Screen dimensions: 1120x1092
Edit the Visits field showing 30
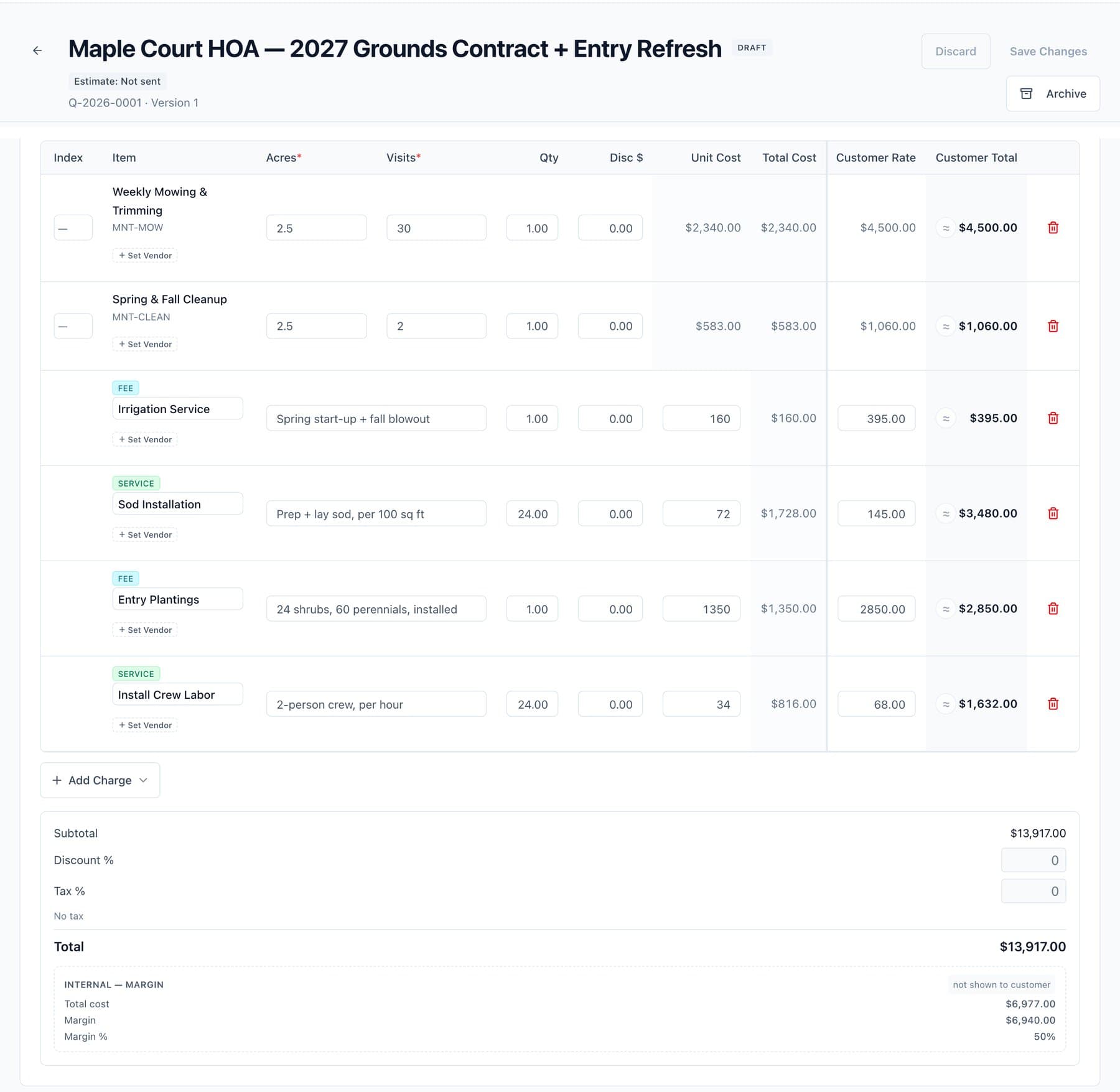436,228
